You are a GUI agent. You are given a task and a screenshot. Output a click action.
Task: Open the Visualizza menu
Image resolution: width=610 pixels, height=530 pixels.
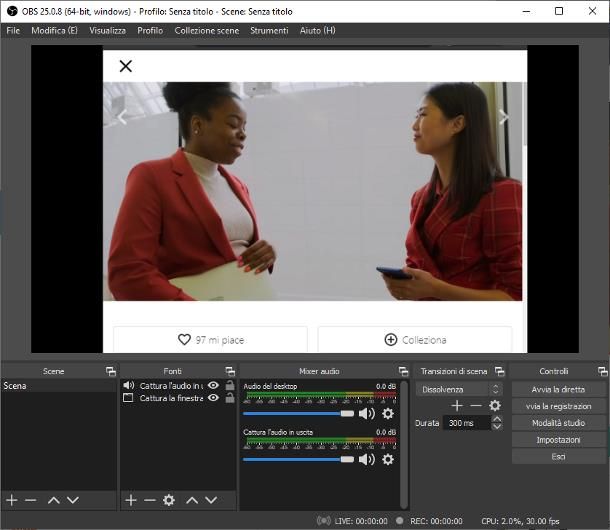[107, 30]
